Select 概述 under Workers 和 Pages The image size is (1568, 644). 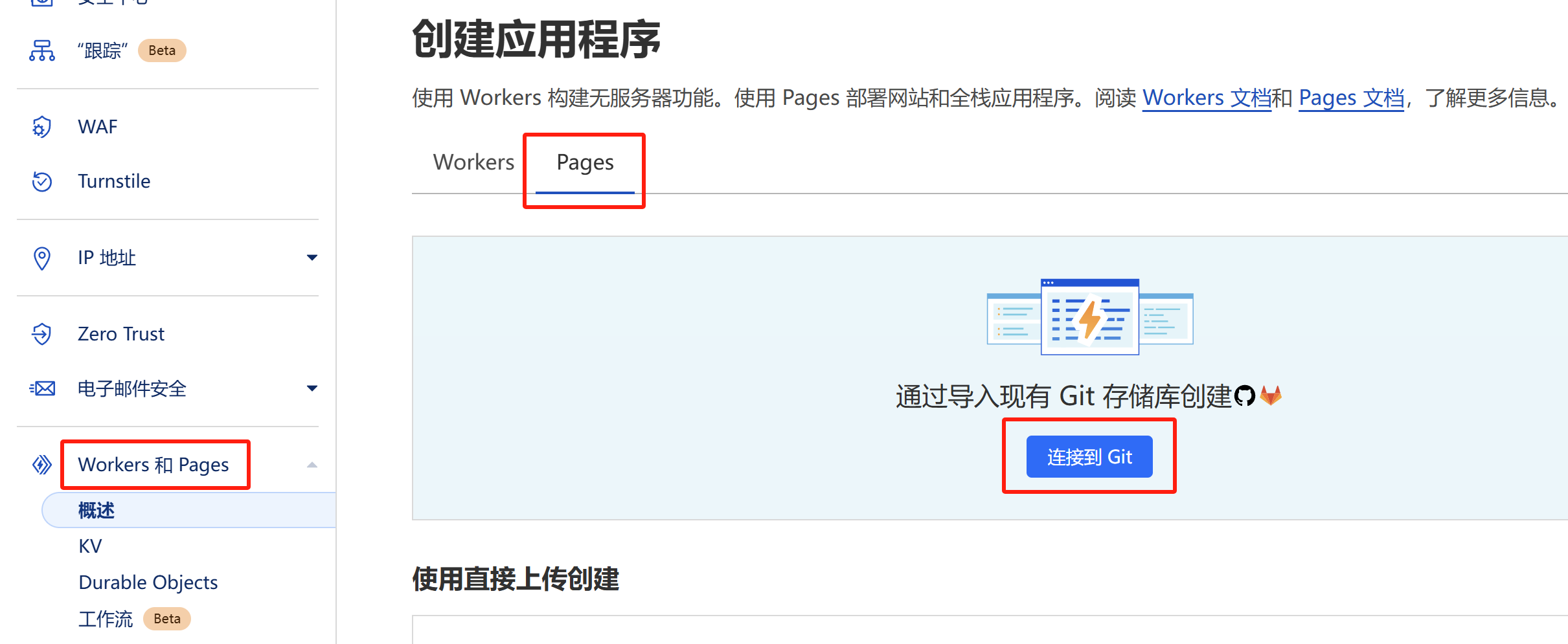coord(188,510)
